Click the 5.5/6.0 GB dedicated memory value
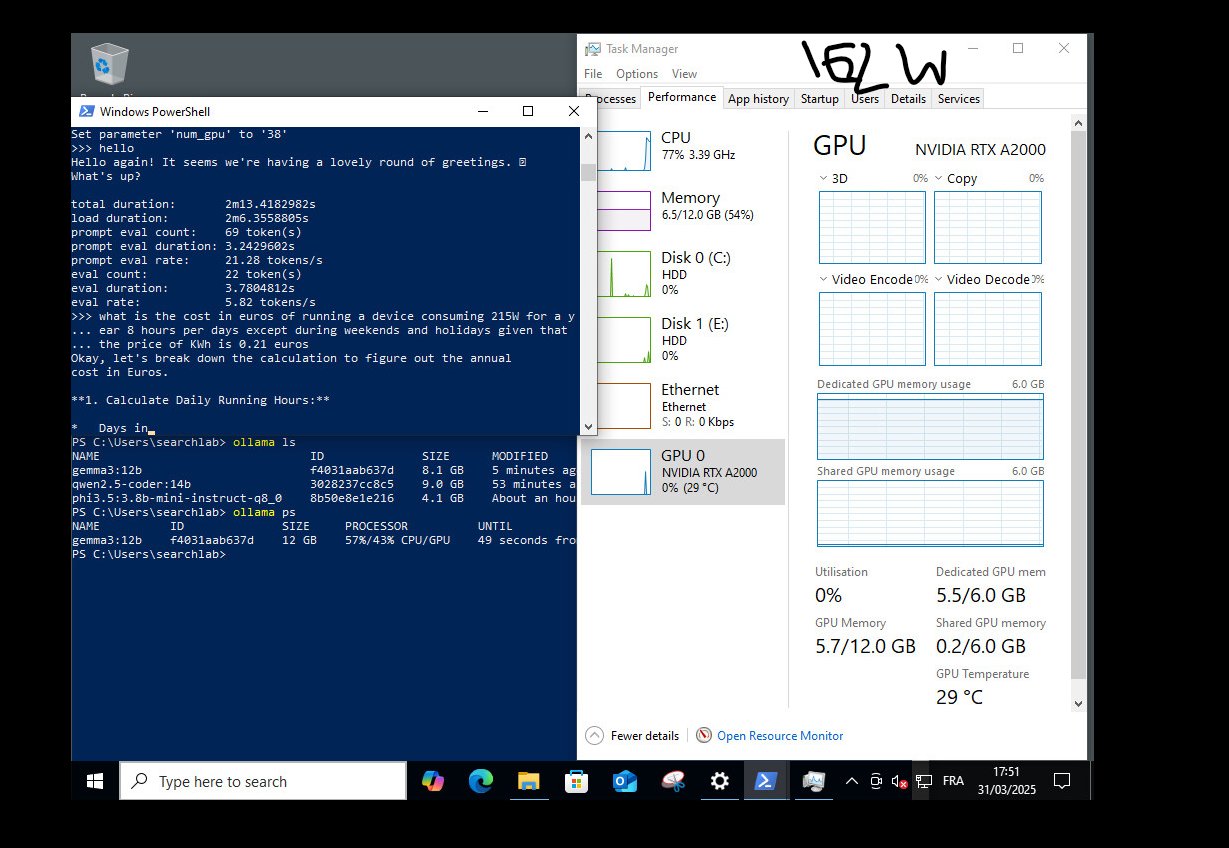The width and height of the screenshot is (1229, 848). (980, 595)
